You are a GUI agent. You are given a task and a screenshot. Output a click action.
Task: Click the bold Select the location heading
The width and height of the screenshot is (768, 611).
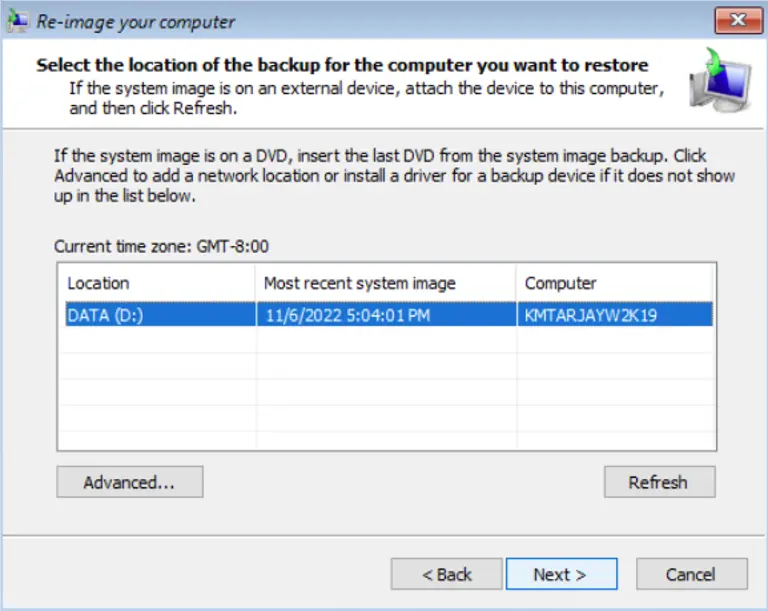click(x=342, y=66)
